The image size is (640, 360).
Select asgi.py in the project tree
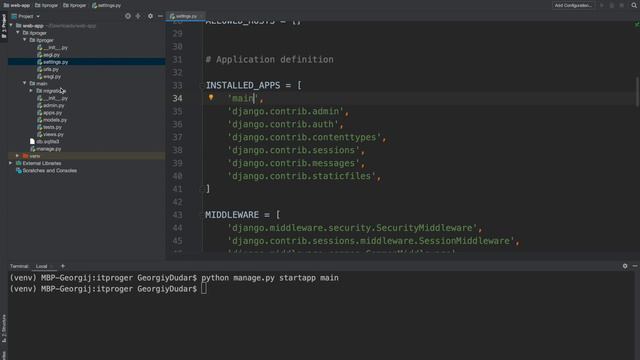(x=49, y=55)
